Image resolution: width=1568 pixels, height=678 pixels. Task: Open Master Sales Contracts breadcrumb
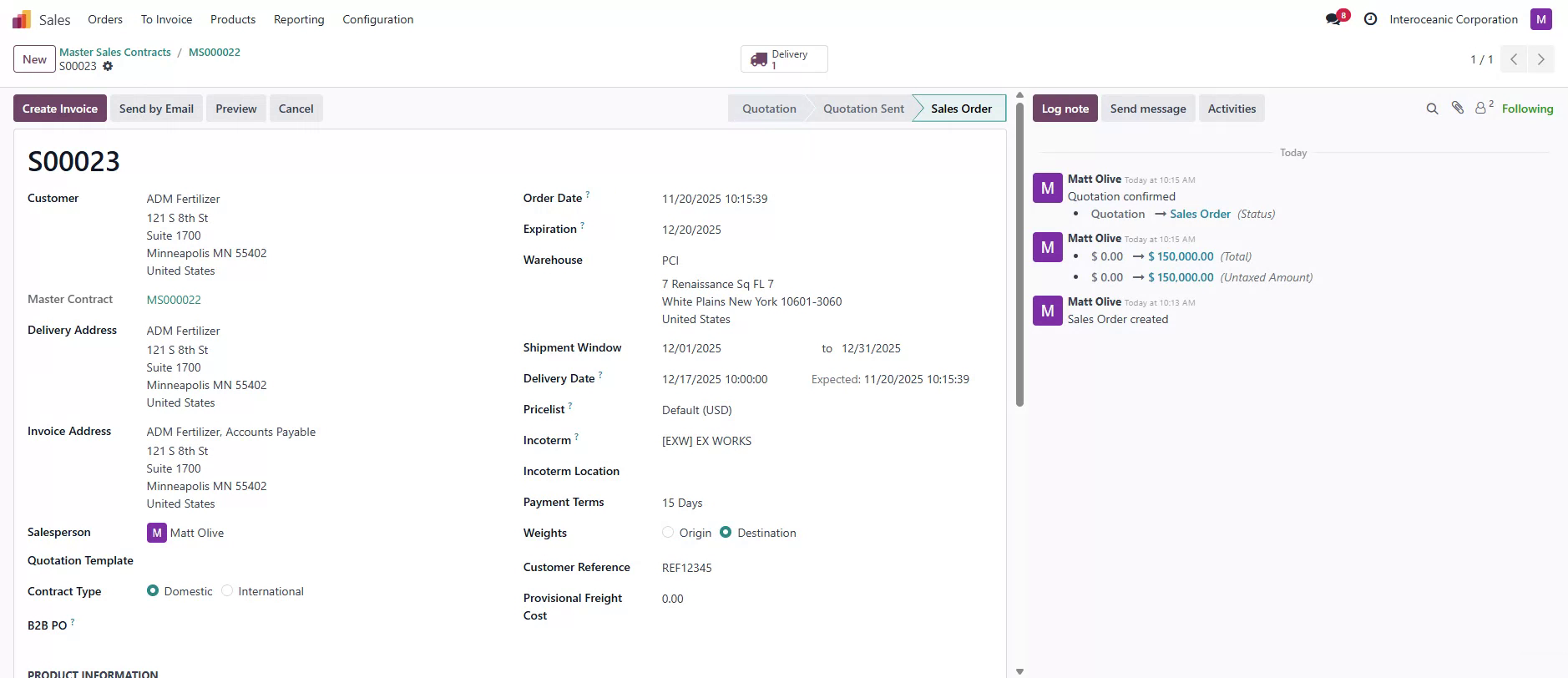(x=115, y=52)
